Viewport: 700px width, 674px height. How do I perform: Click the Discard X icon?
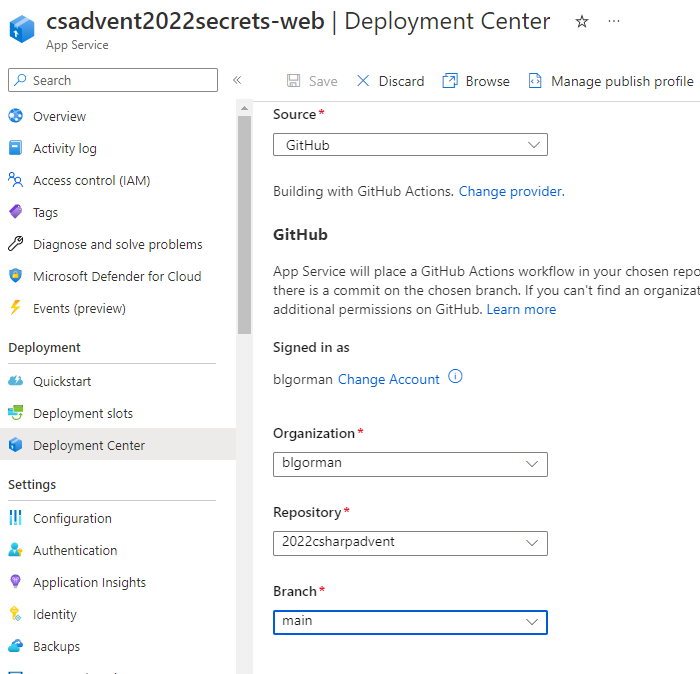tap(363, 81)
